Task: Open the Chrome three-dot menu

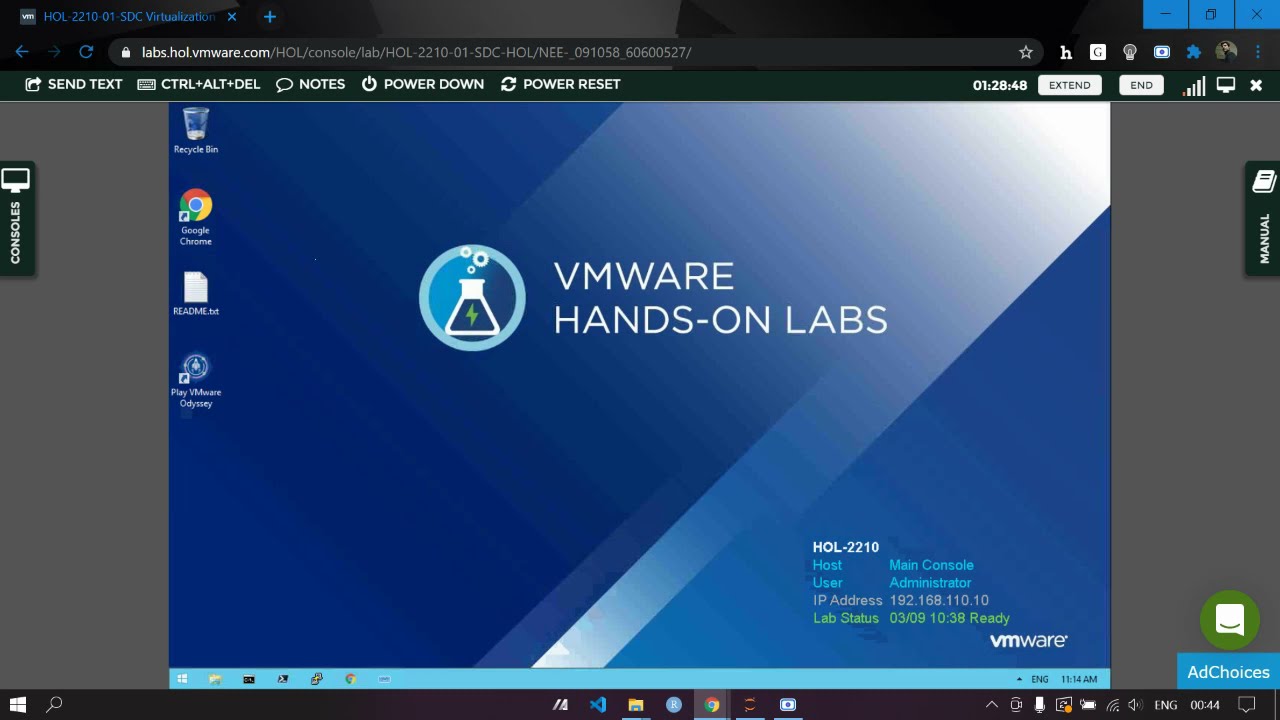Action: coord(1258,52)
